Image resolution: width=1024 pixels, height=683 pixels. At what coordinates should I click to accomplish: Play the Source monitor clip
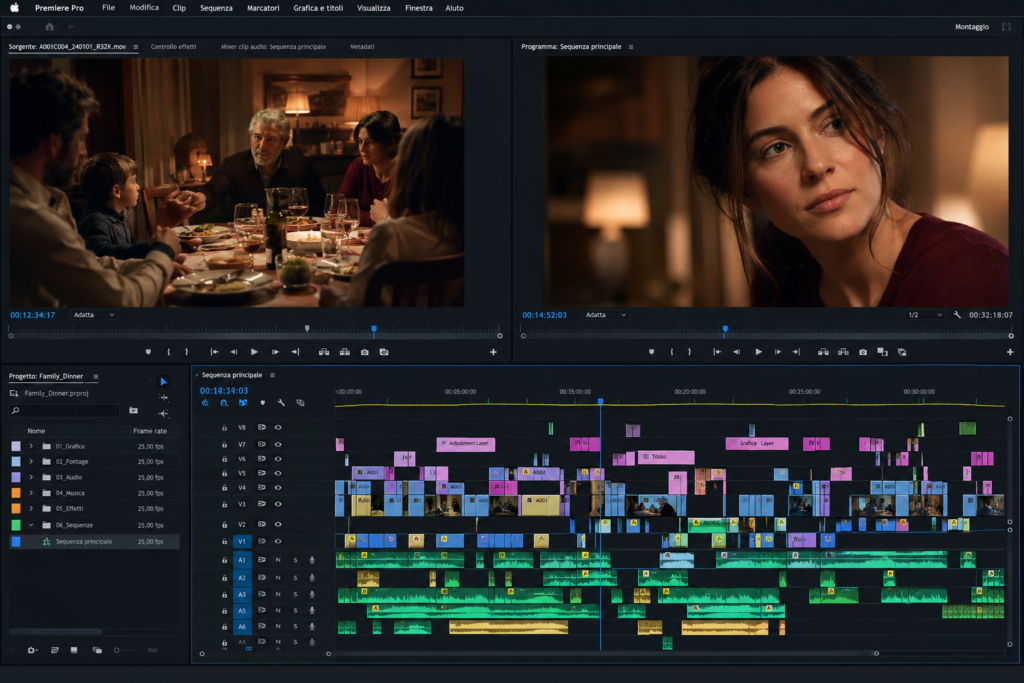point(254,352)
